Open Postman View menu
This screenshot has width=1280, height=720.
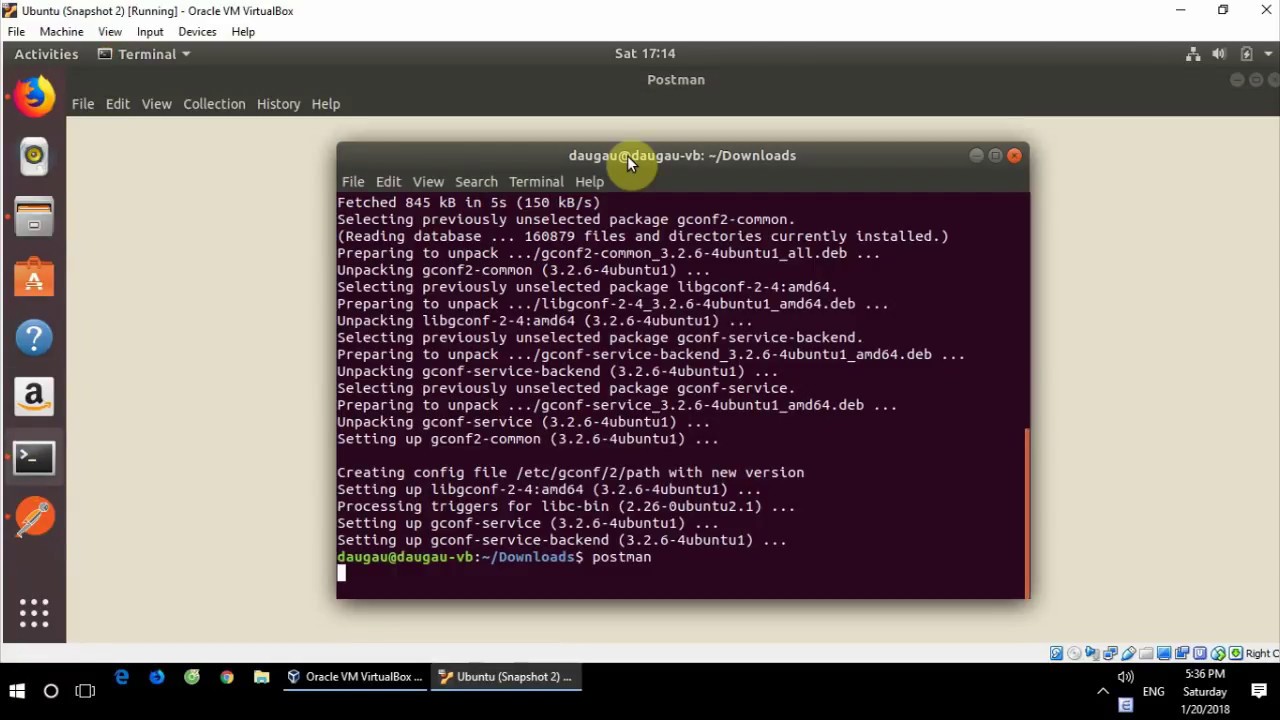pyautogui.click(x=156, y=104)
